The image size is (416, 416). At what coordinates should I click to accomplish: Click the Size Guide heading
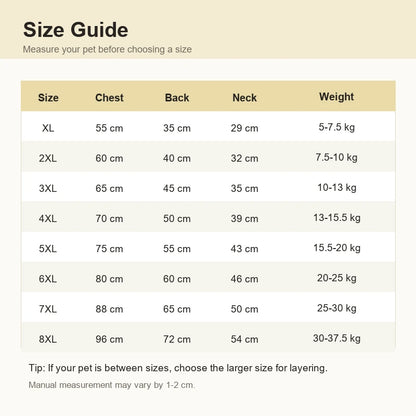pyautogui.click(x=76, y=30)
